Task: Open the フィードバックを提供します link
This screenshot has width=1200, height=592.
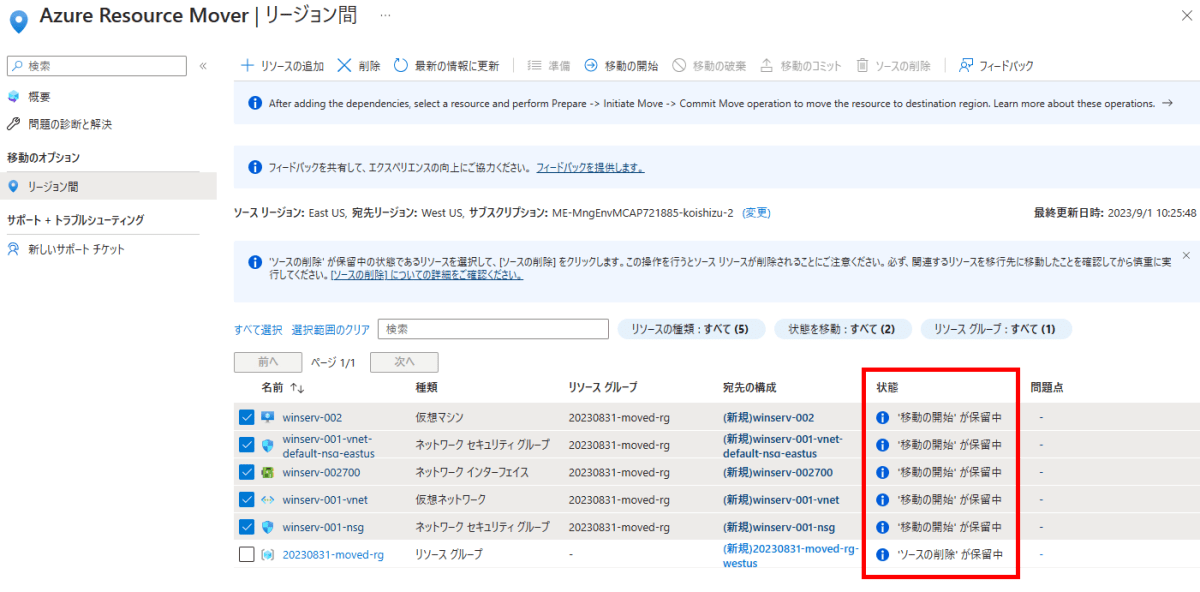Action: coord(590,168)
